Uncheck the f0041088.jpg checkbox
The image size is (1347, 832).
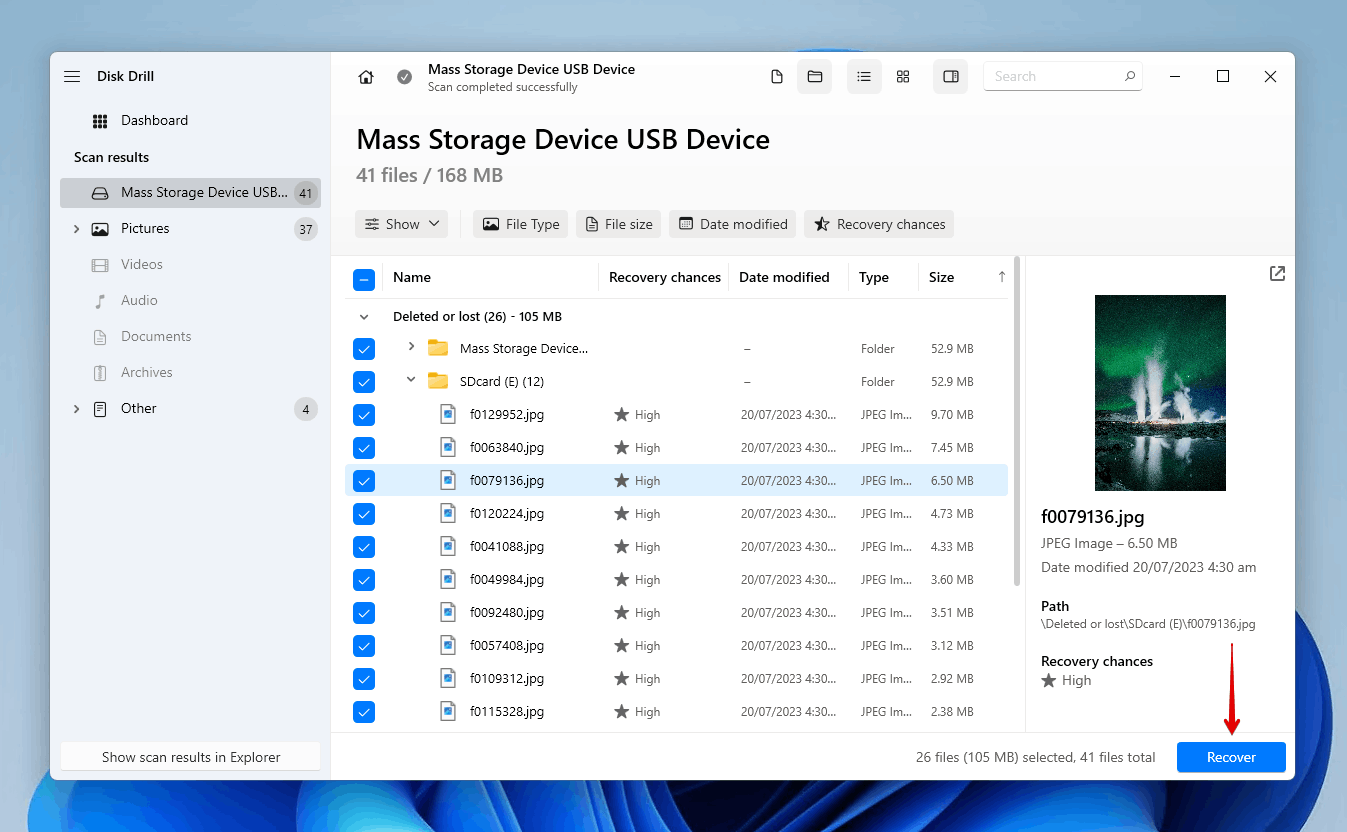pos(364,547)
